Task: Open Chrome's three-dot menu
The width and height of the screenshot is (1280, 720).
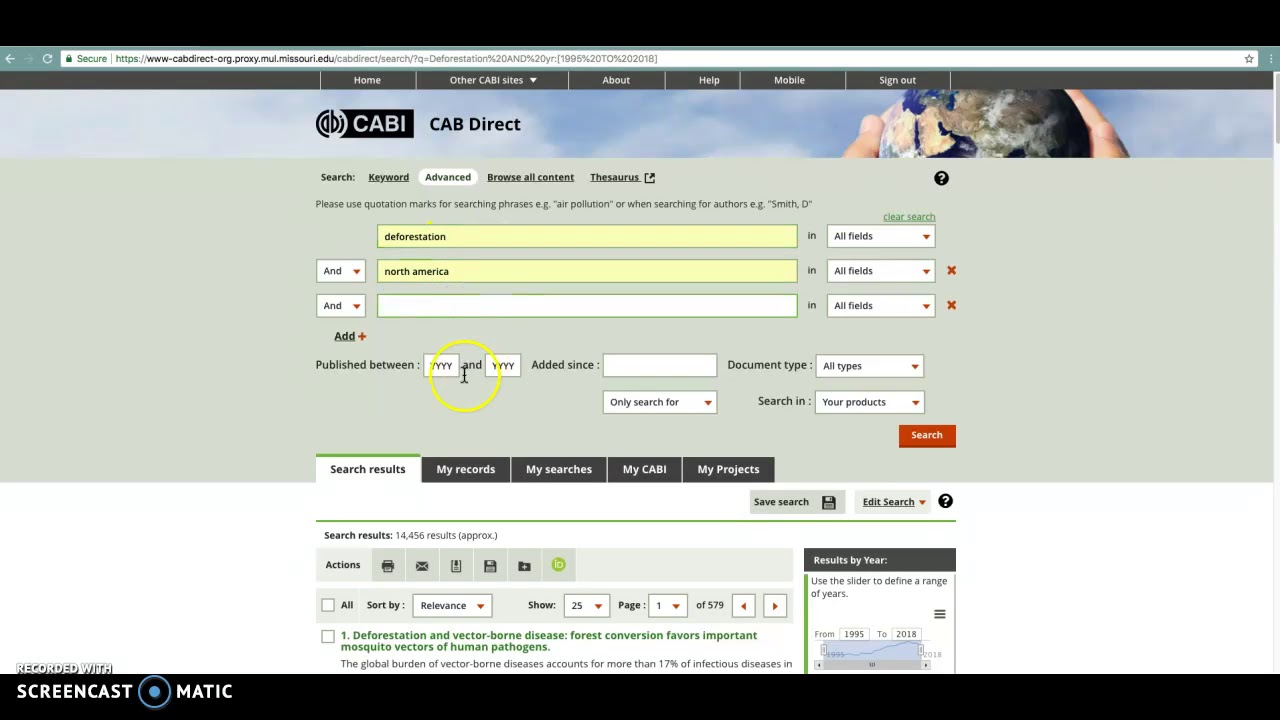Action: pyautogui.click(x=1271, y=59)
